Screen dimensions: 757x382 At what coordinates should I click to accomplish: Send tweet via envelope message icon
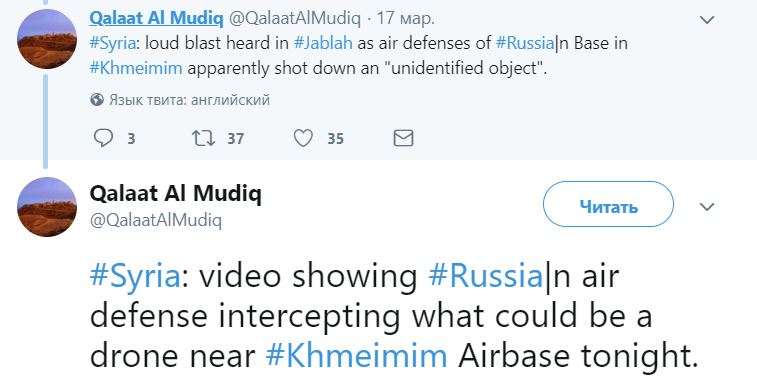click(x=403, y=138)
